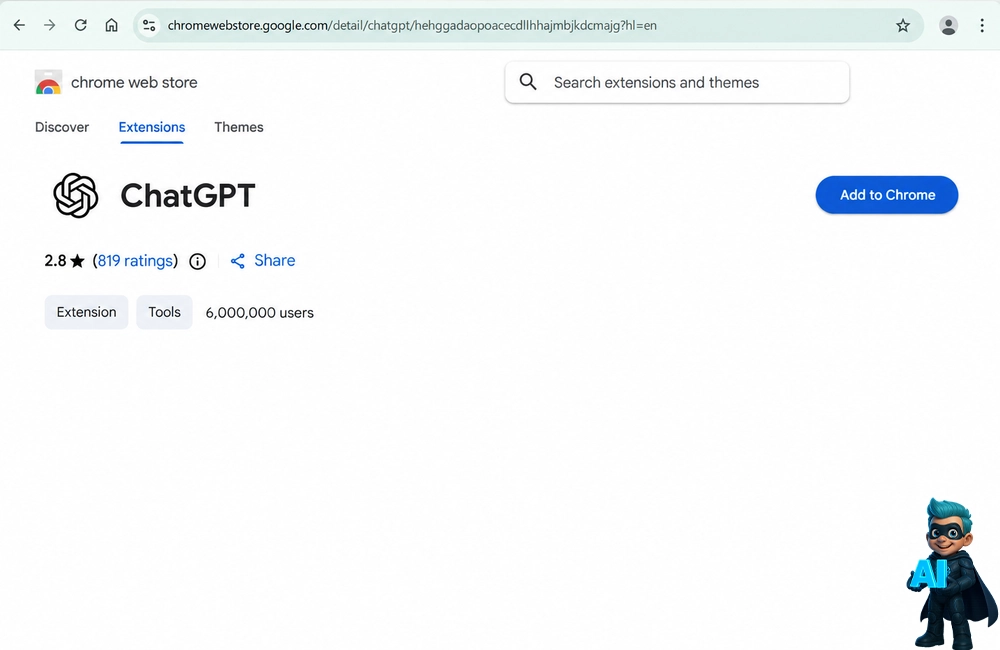The image size is (1000, 650).
Task: Click the Chrome Web Store logo
Action: (48, 82)
